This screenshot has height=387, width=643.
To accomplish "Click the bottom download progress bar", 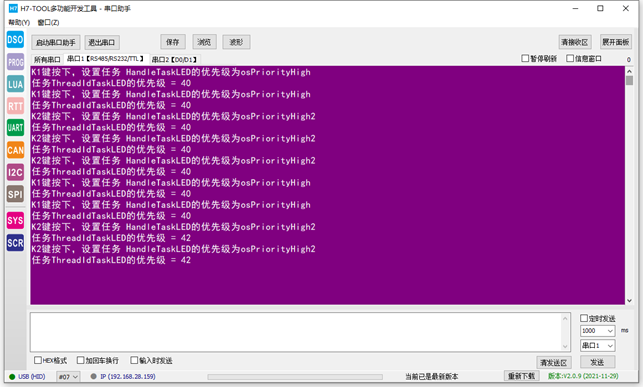I will click(x=295, y=377).
